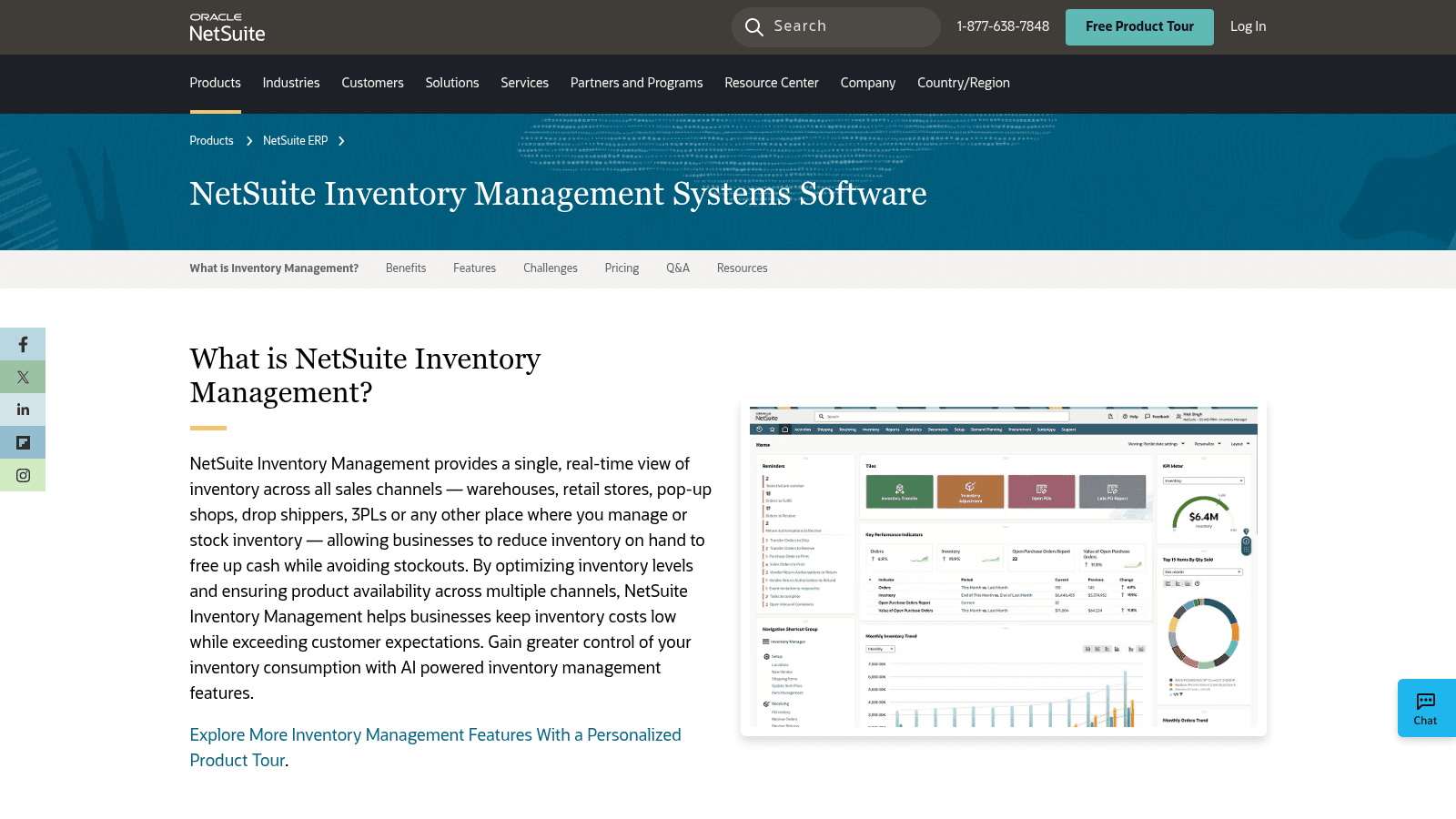Share page on Flipboard
This screenshot has width=1456, height=819.
click(x=23, y=442)
